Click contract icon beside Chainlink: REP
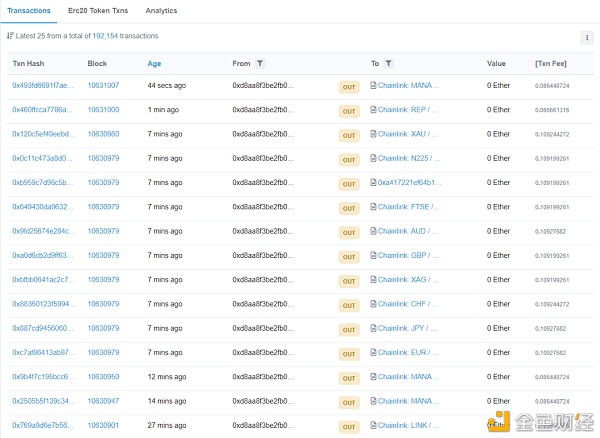 (373, 110)
